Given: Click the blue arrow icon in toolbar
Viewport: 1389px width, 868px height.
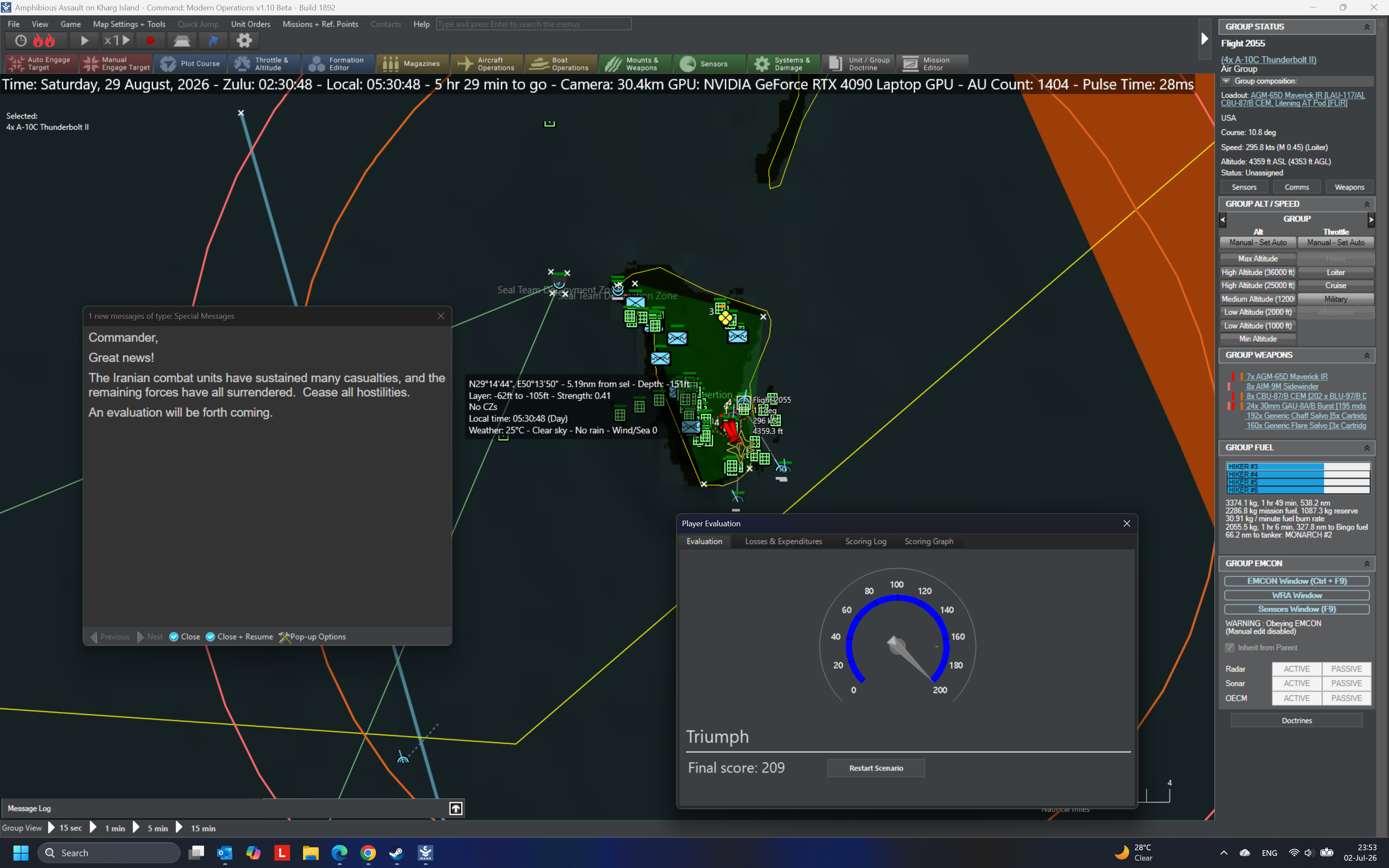Looking at the screenshot, I should point(213,41).
